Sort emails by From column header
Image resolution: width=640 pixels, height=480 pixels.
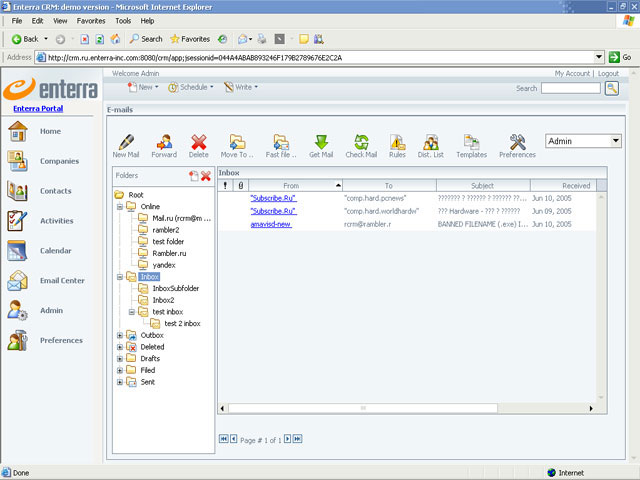coord(296,186)
